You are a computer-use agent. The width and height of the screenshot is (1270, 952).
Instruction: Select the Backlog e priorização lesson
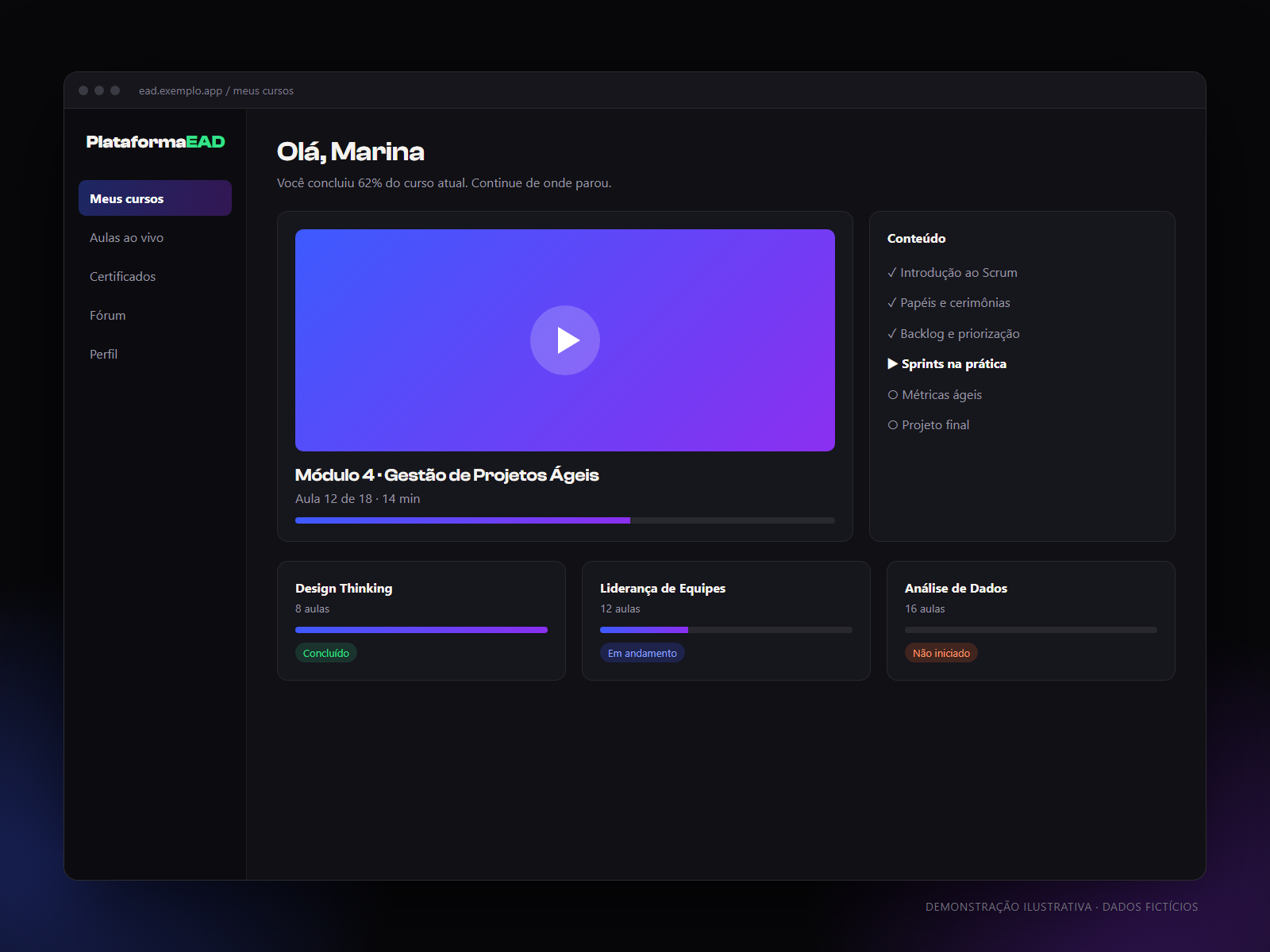pos(953,333)
